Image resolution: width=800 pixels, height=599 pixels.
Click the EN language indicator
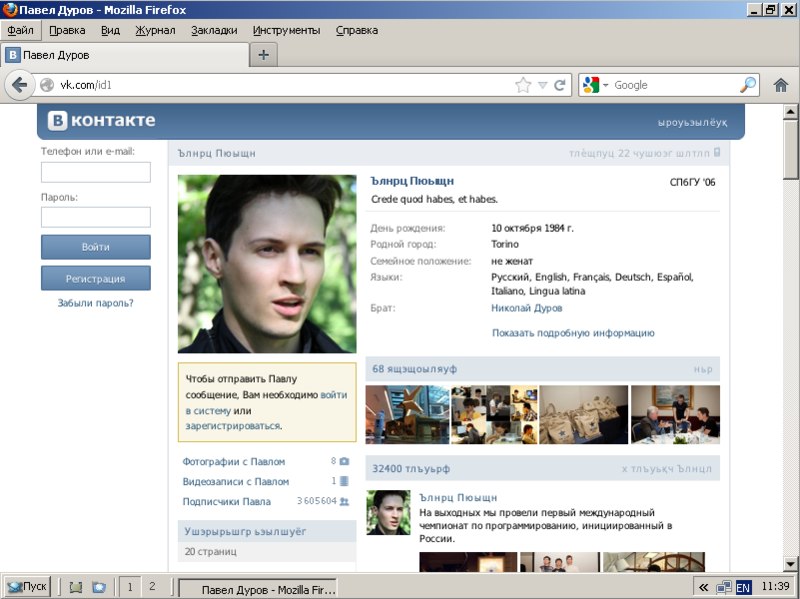743,588
